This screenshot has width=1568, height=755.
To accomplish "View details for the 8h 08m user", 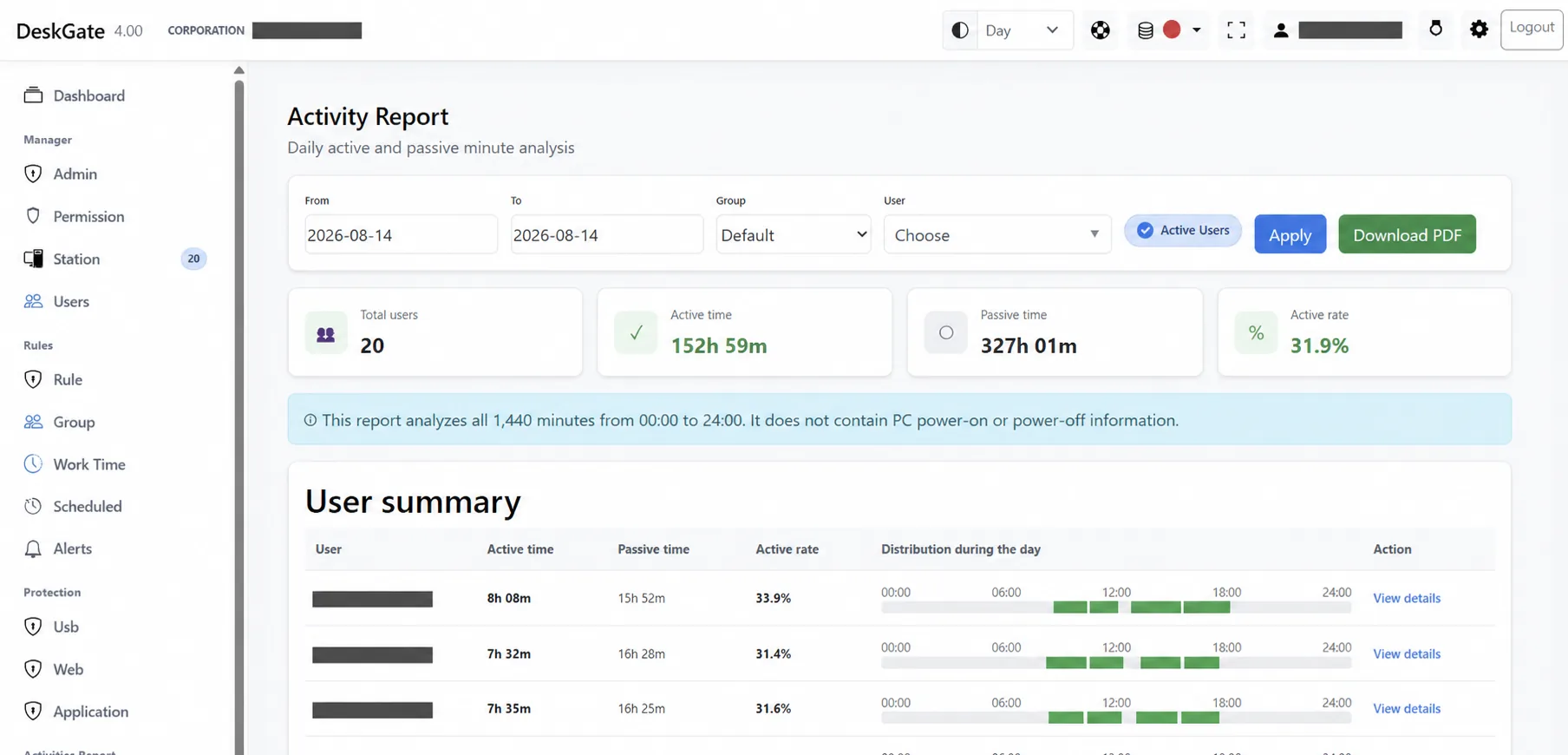I will pyautogui.click(x=1407, y=598).
